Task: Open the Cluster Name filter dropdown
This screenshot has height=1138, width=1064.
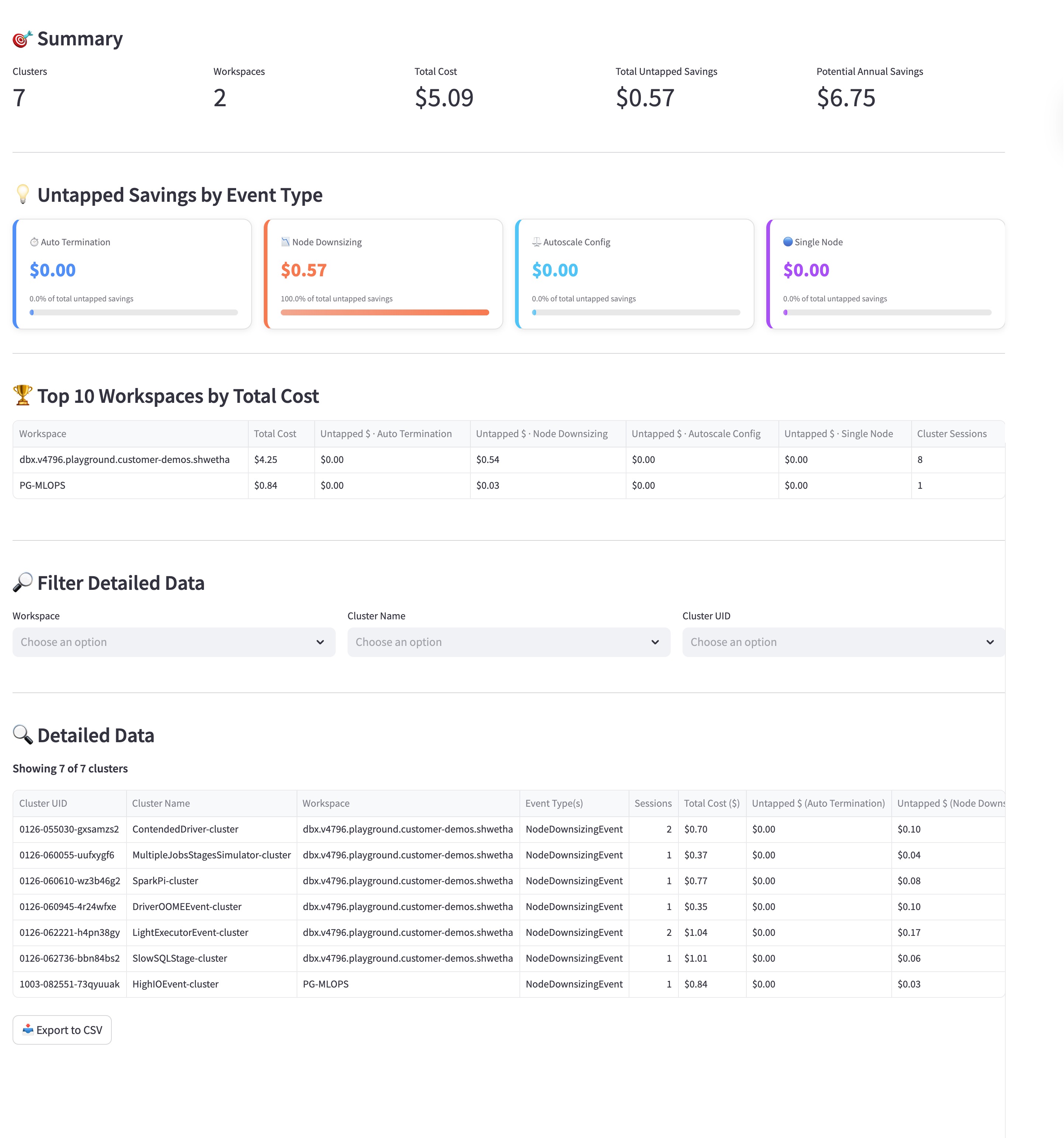Action: [x=508, y=642]
